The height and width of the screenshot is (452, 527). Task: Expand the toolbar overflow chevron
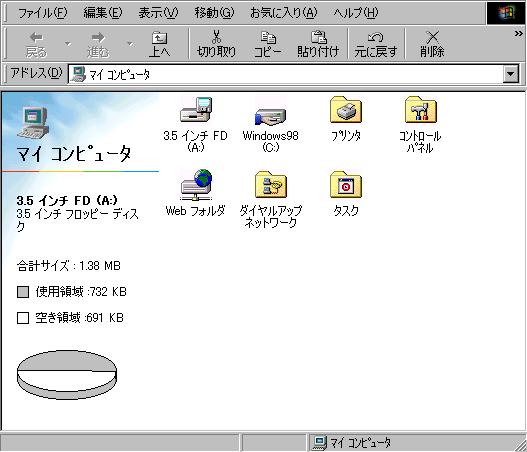(x=519, y=34)
